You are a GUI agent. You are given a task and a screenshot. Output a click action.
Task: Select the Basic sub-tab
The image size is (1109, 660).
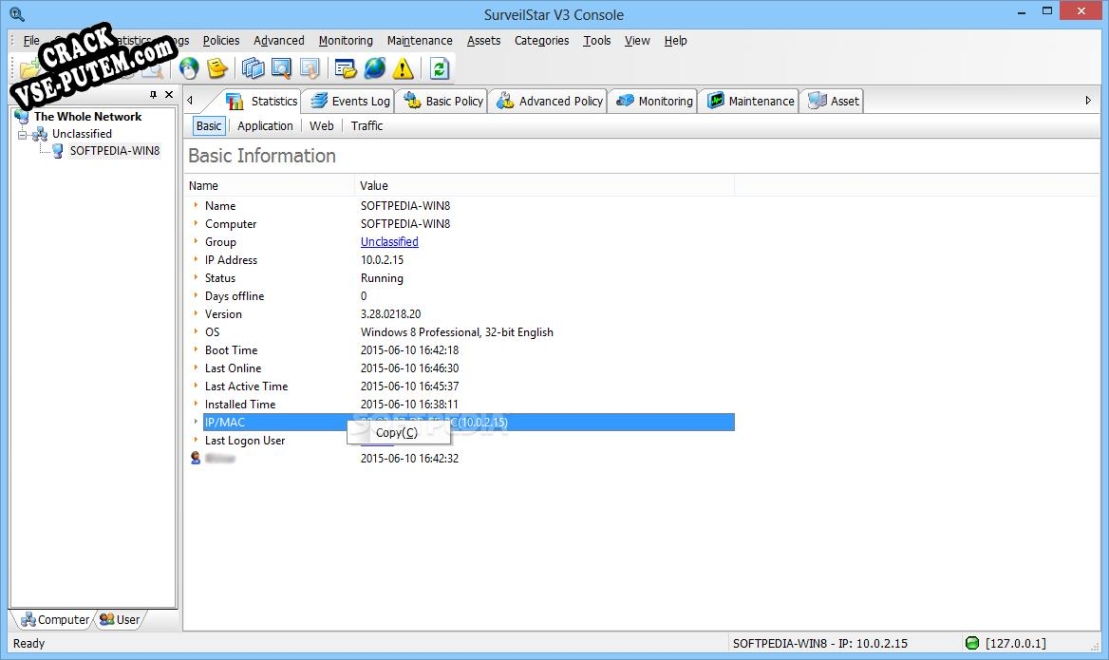(x=209, y=126)
